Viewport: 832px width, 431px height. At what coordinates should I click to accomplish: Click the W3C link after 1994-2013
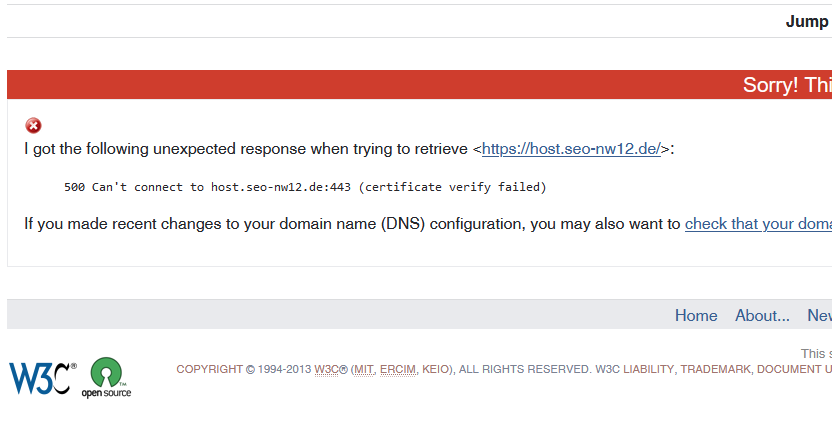[327, 369]
